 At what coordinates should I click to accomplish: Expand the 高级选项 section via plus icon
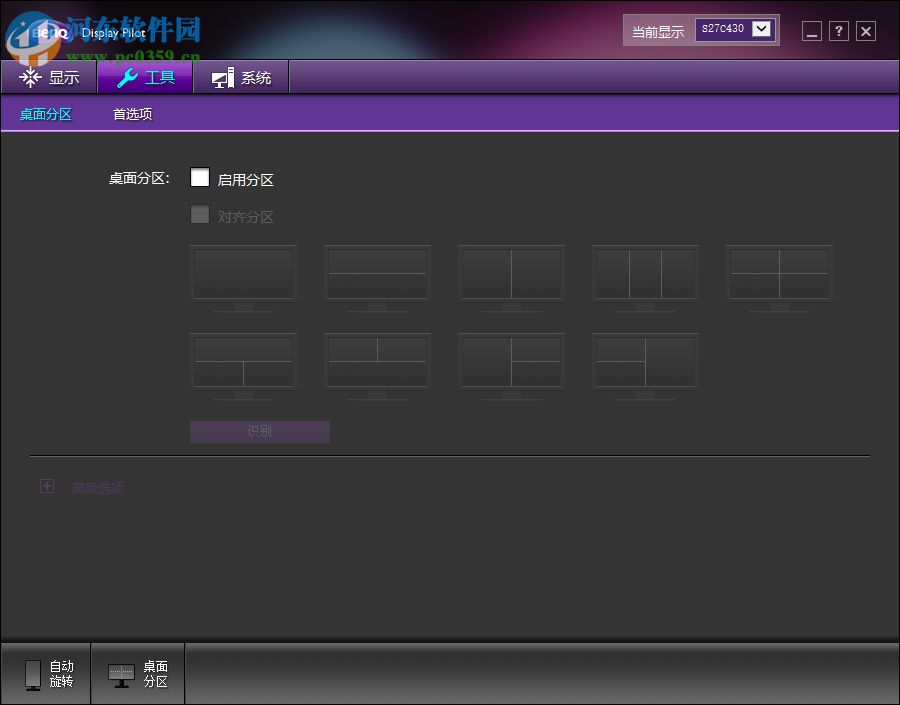pyautogui.click(x=47, y=486)
